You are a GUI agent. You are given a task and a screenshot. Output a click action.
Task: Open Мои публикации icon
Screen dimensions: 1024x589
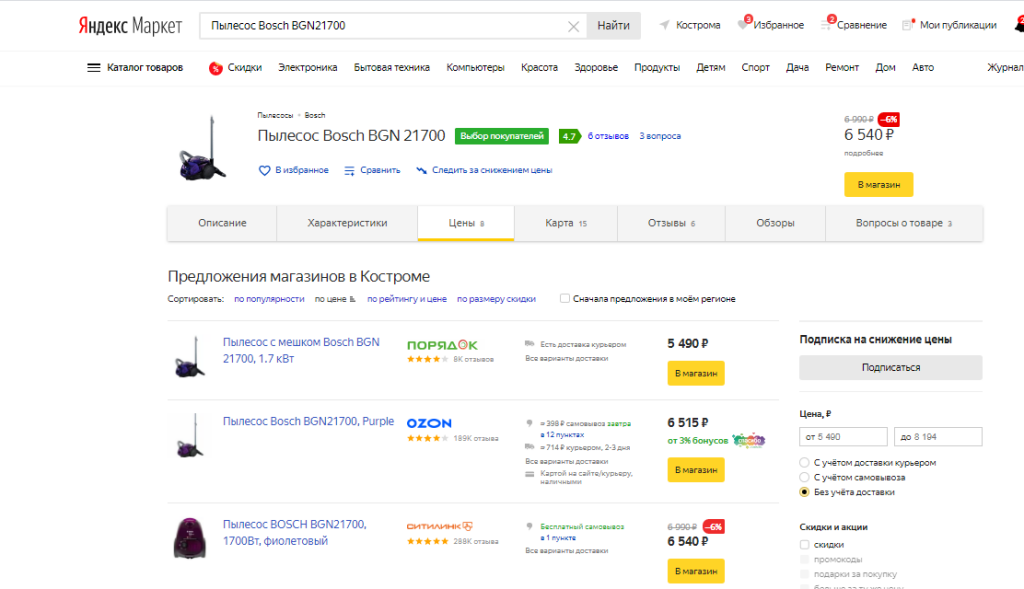908,25
